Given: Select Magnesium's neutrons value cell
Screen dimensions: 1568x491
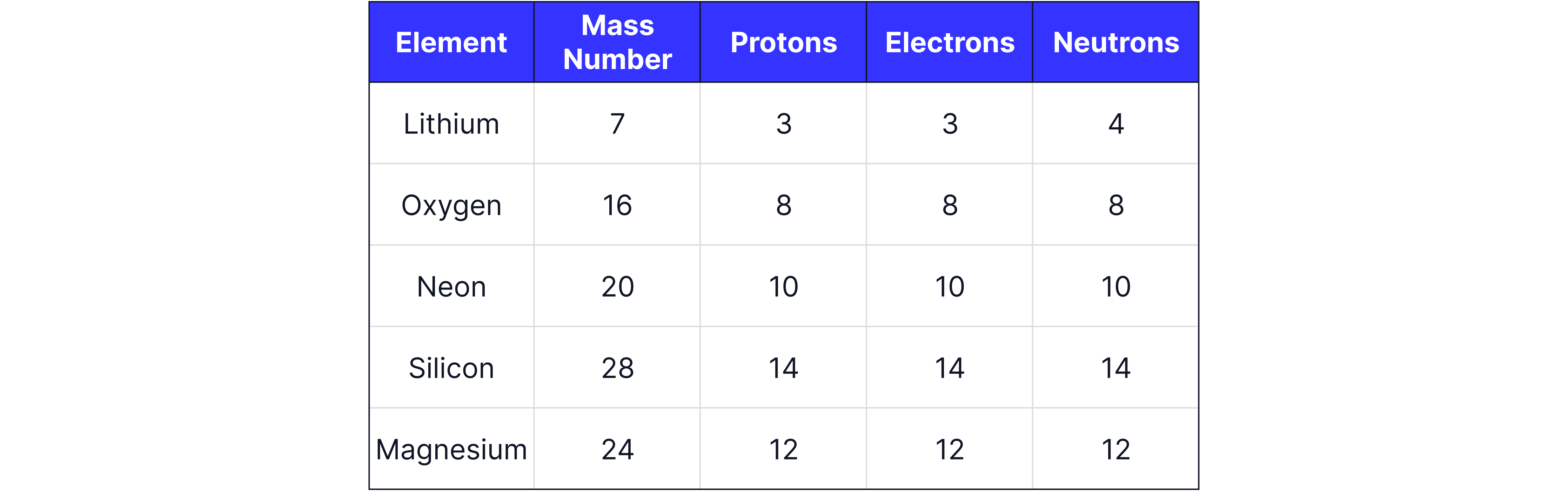Looking at the screenshot, I should tap(1116, 450).
